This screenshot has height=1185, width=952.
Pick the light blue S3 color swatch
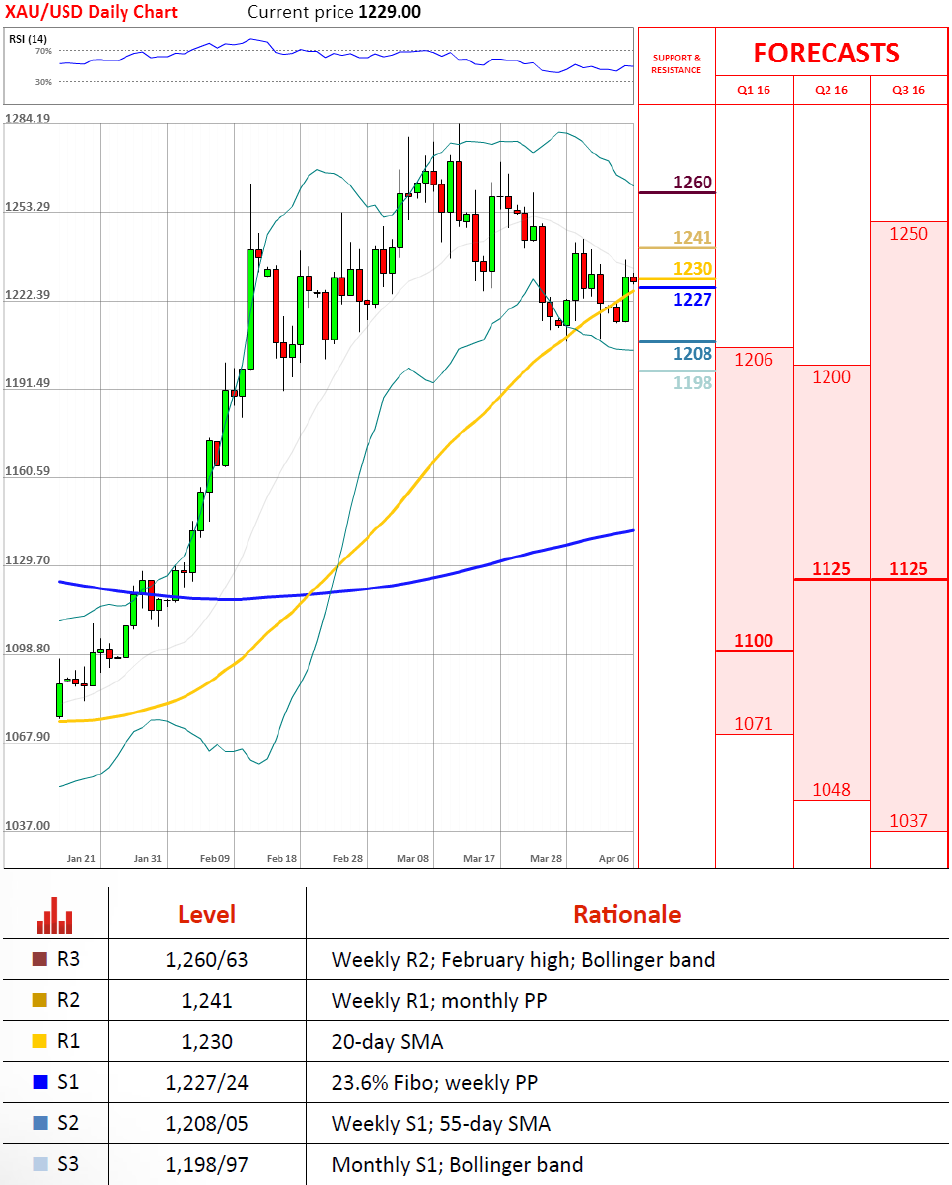39,1164
